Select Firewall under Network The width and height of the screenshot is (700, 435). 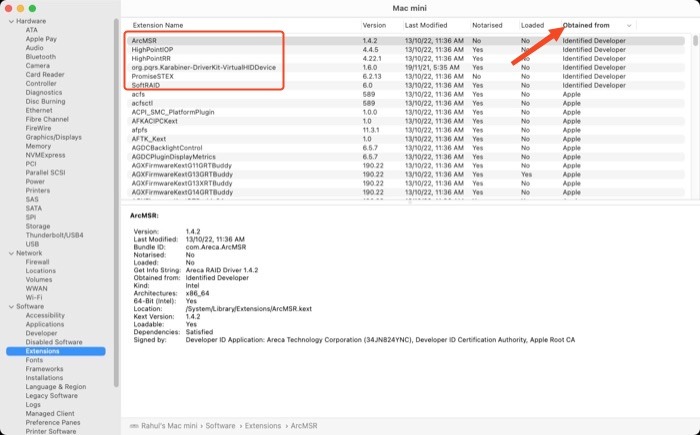[37, 262]
